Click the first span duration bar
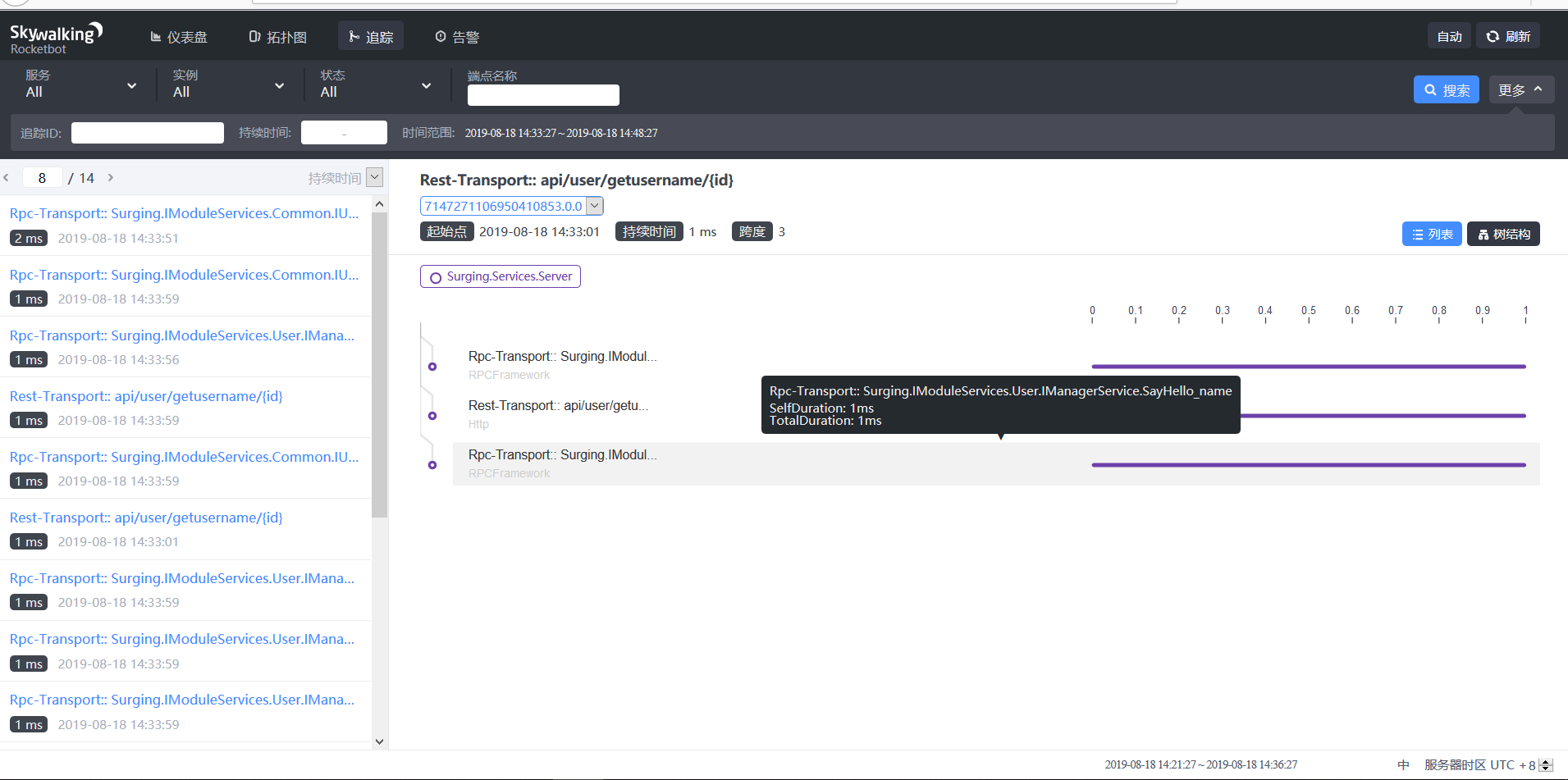 pos(1309,367)
